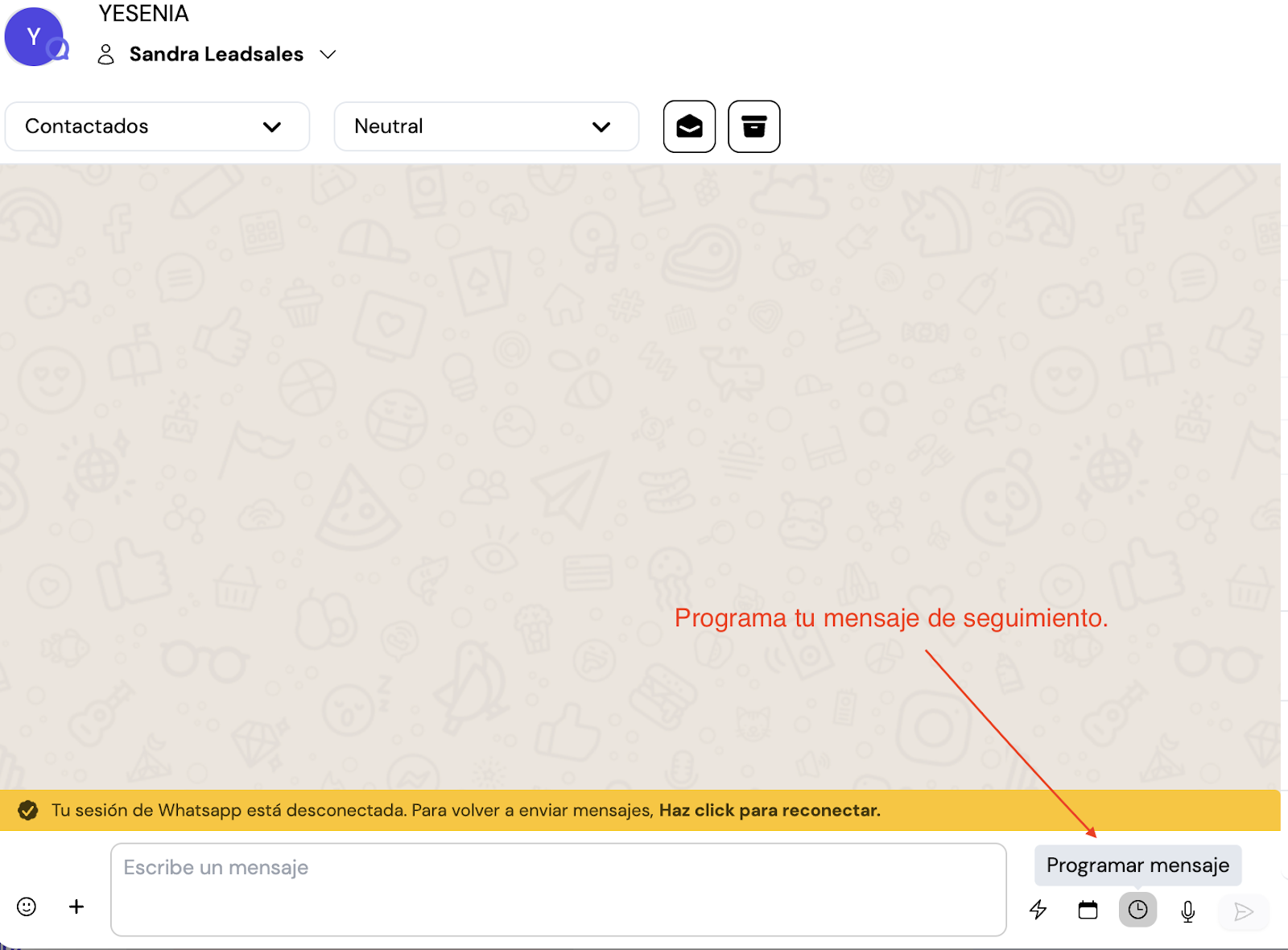Image resolution: width=1288 pixels, height=950 pixels.
Task: Focus the 'Escribe un mensaje' text field
Action: [558, 889]
